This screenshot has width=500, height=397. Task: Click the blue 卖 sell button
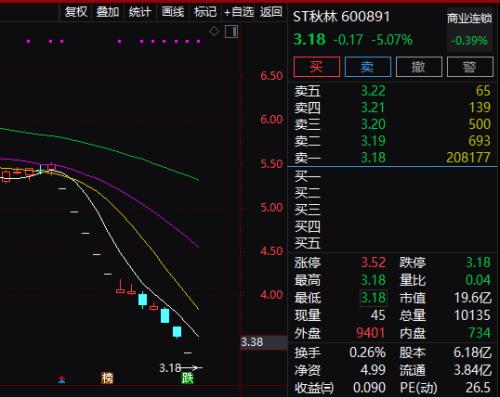pyautogui.click(x=368, y=67)
